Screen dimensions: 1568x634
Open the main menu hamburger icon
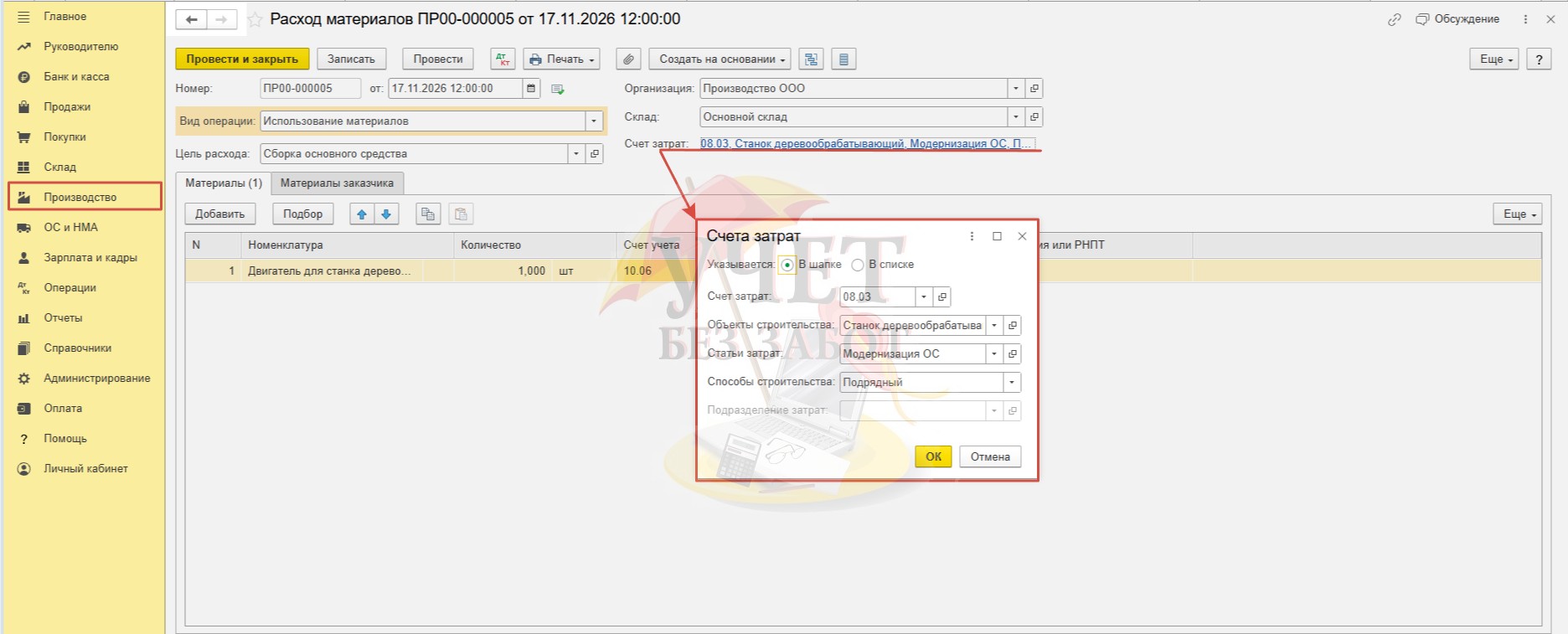pyautogui.click(x=23, y=17)
